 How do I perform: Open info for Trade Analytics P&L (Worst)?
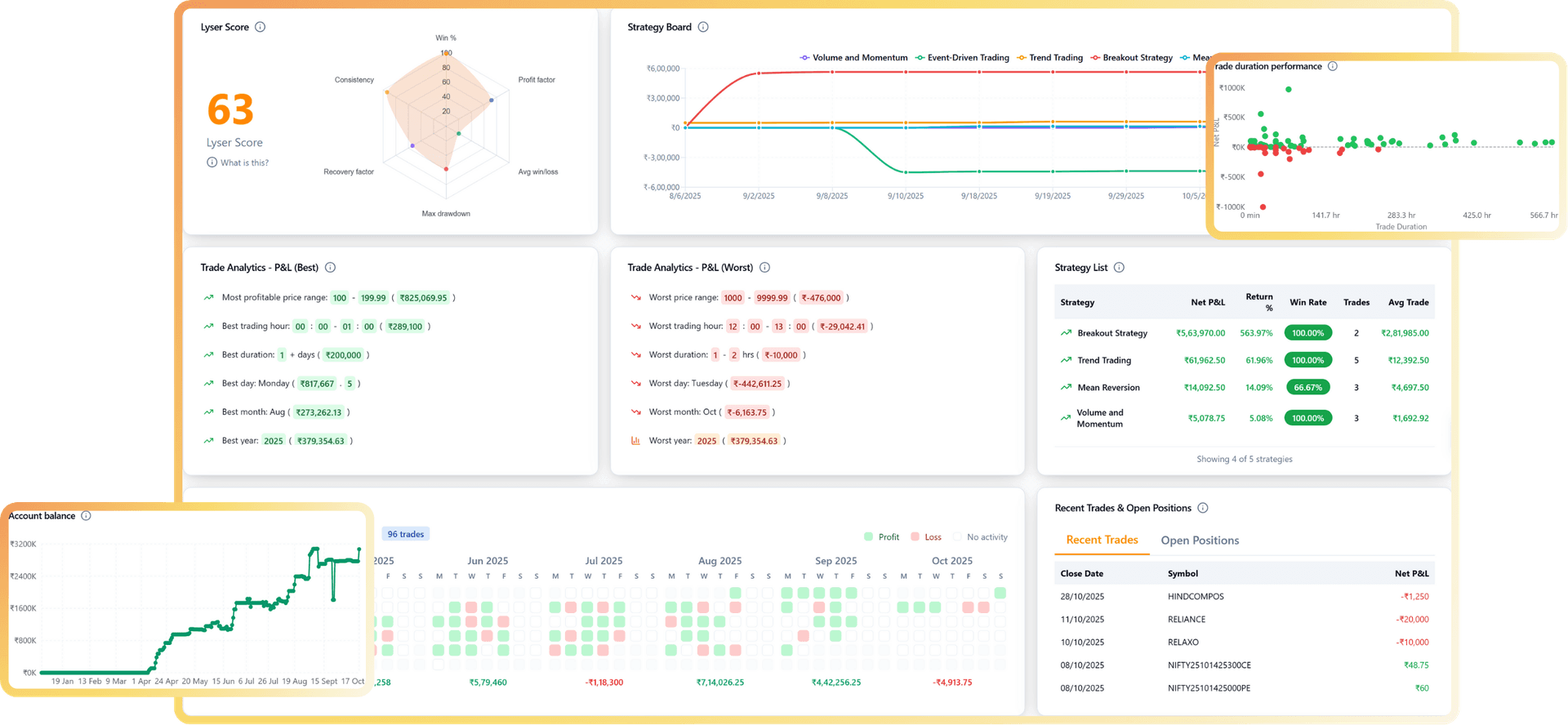[765, 268]
